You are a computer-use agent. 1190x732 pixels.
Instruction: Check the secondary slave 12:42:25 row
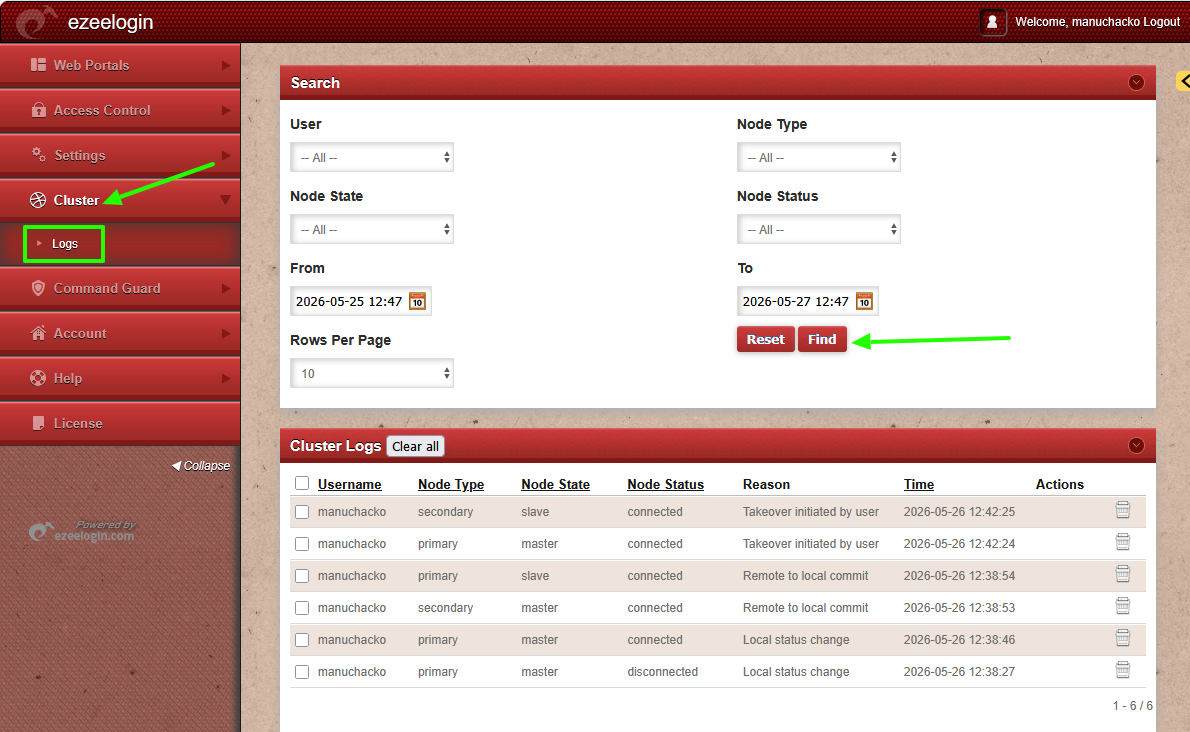pos(302,512)
